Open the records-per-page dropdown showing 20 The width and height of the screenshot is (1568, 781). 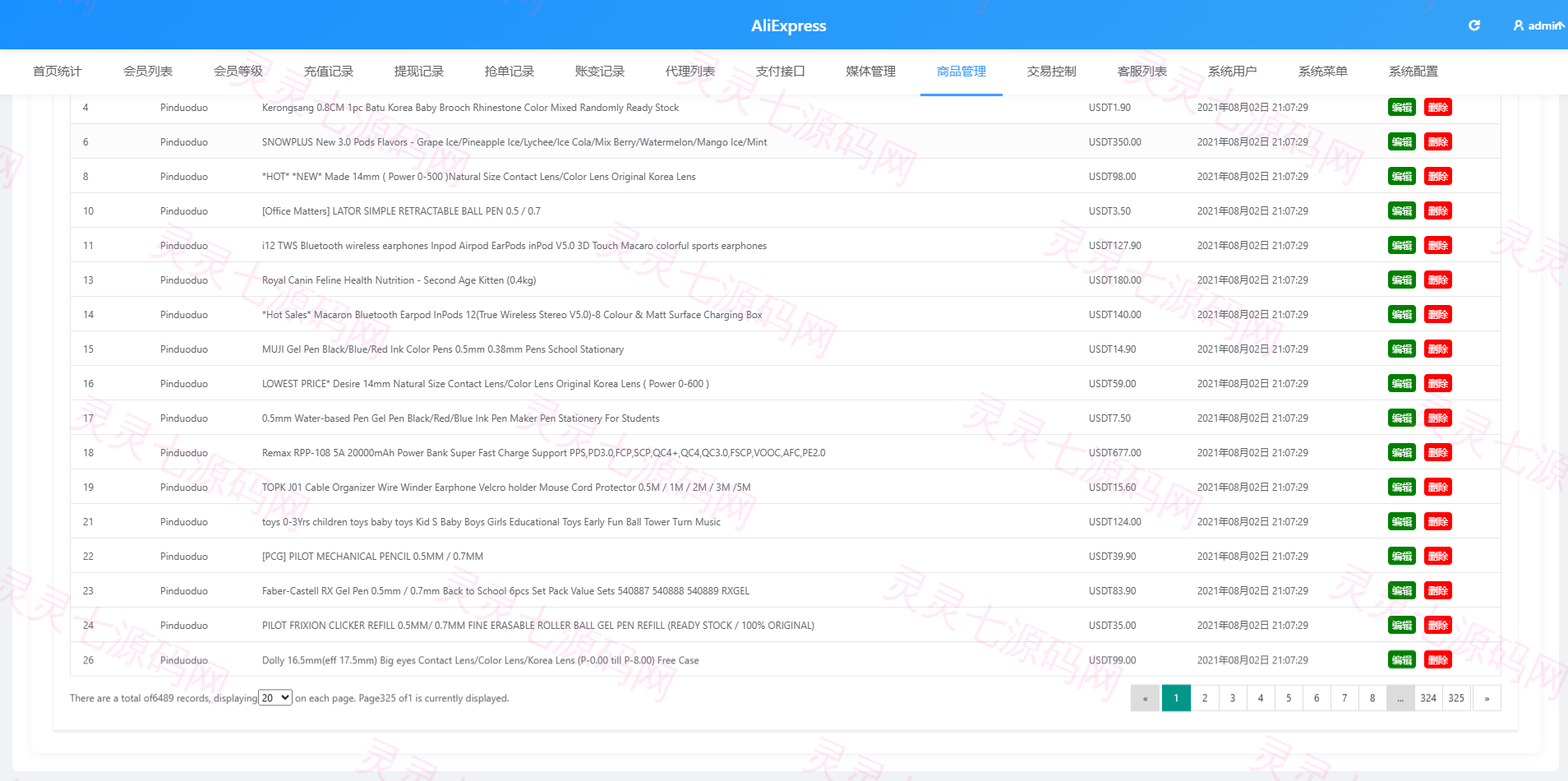tap(275, 698)
